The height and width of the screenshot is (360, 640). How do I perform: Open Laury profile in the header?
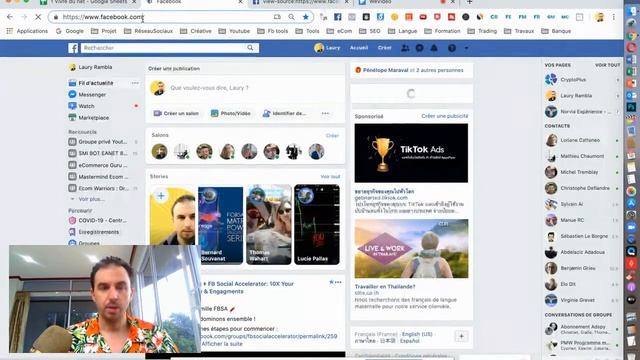[x=327, y=48]
